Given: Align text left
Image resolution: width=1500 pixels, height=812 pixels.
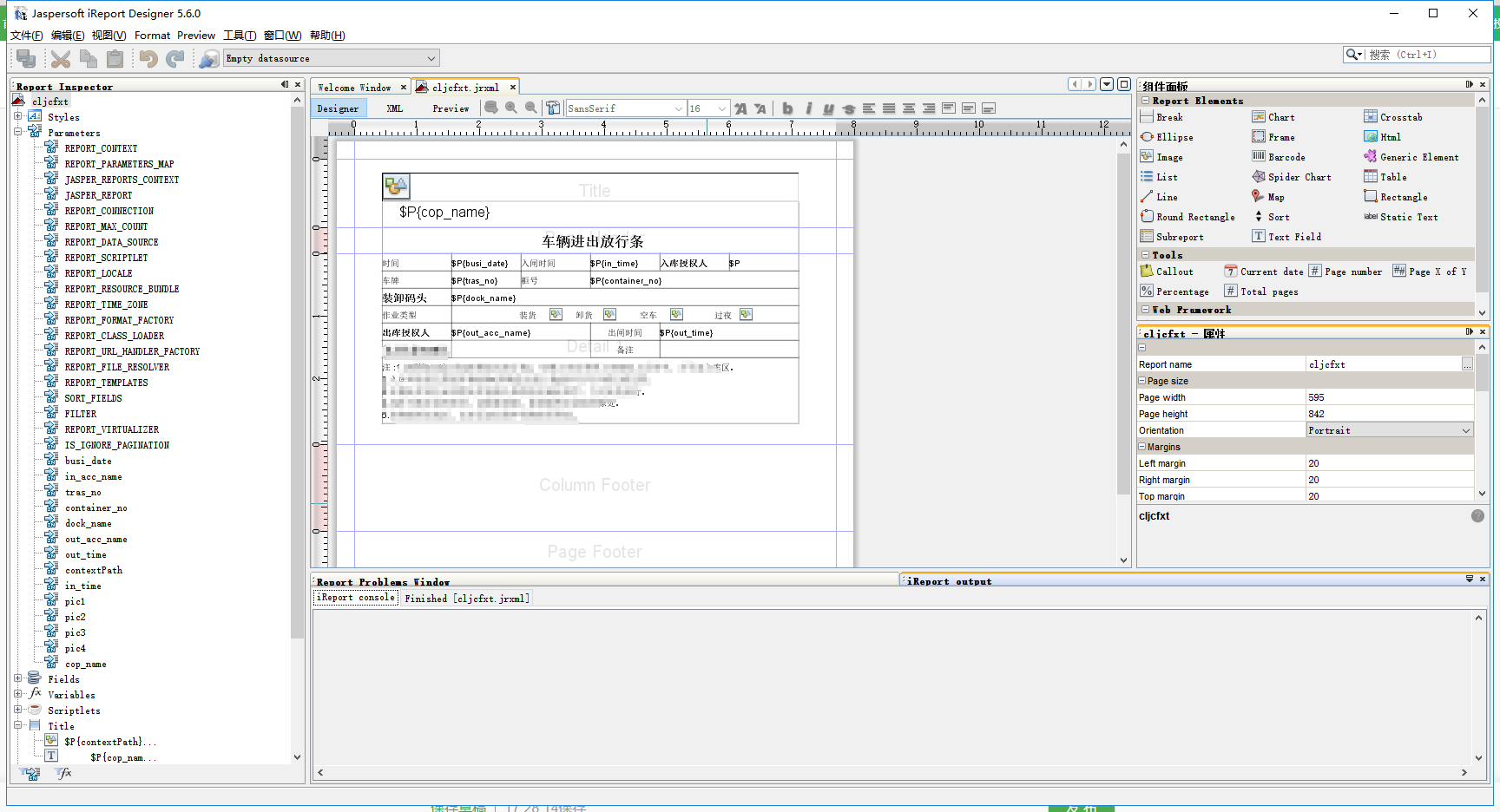Looking at the screenshot, I should point(869,108).
